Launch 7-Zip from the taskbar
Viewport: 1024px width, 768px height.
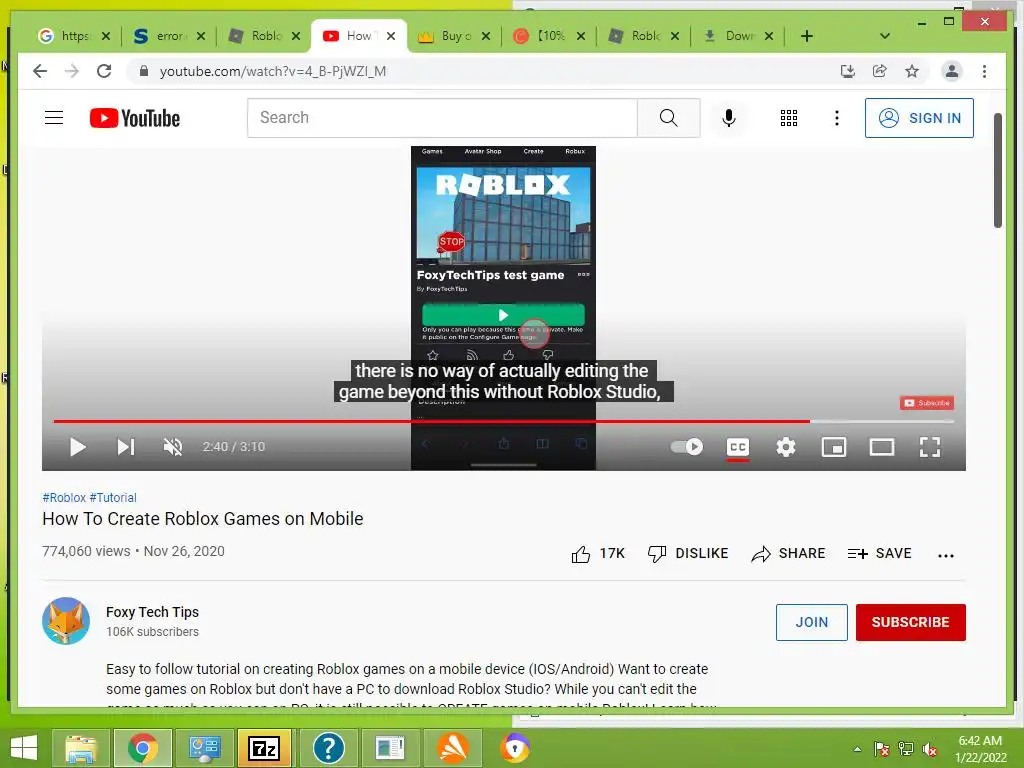(264, 748)
